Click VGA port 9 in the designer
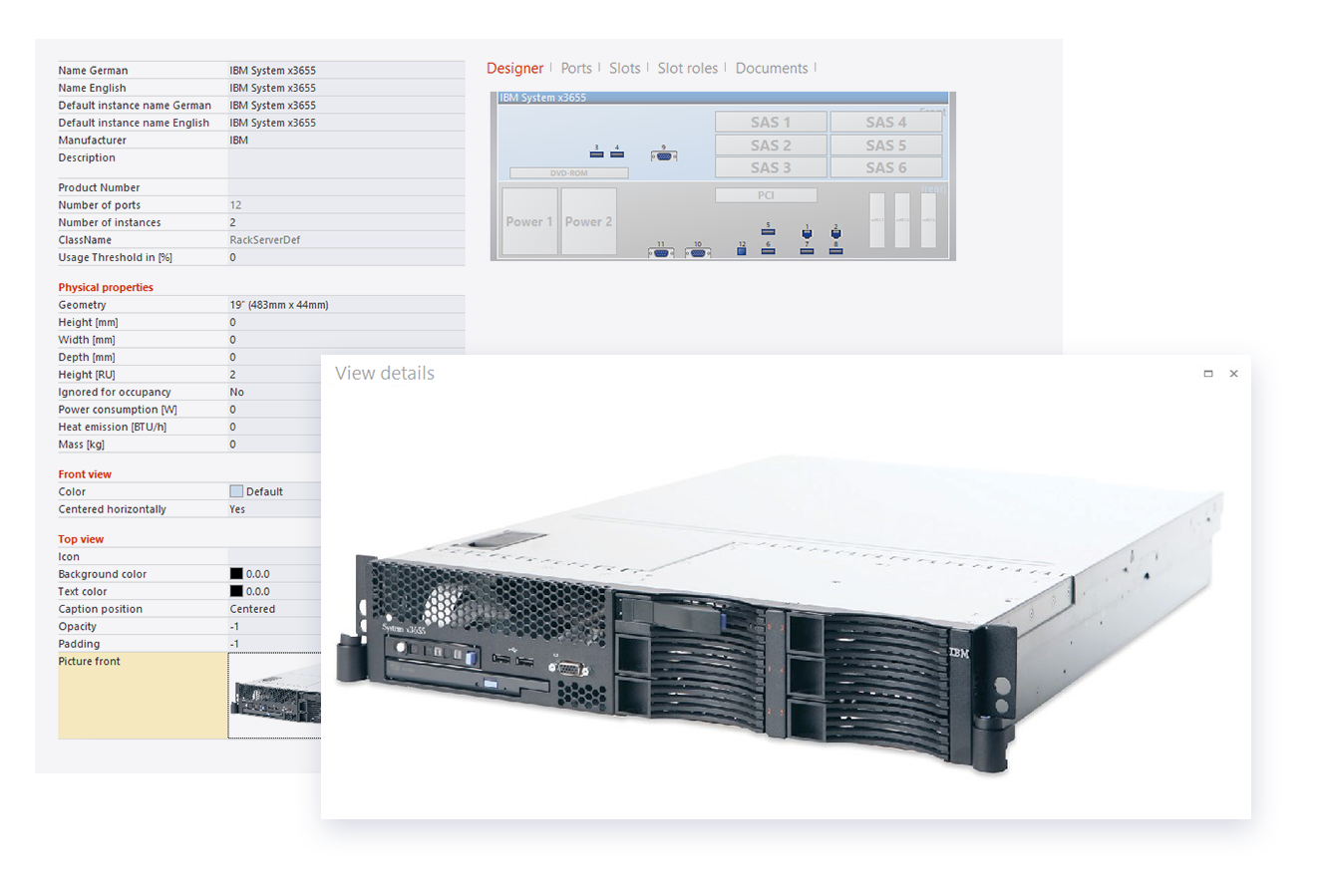This screenshot has width=1328, height=896. 663,156
